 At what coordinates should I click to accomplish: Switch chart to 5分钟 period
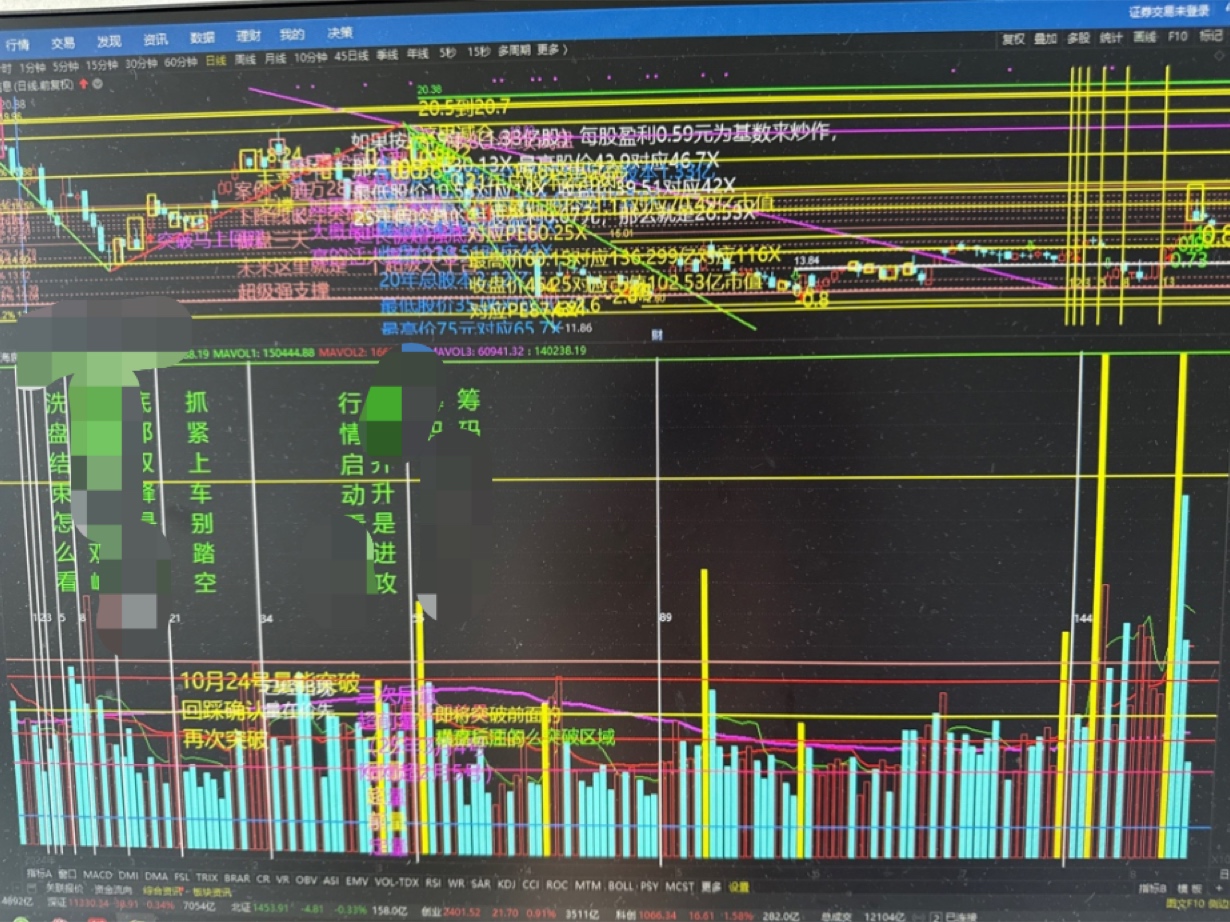[66, 65]
